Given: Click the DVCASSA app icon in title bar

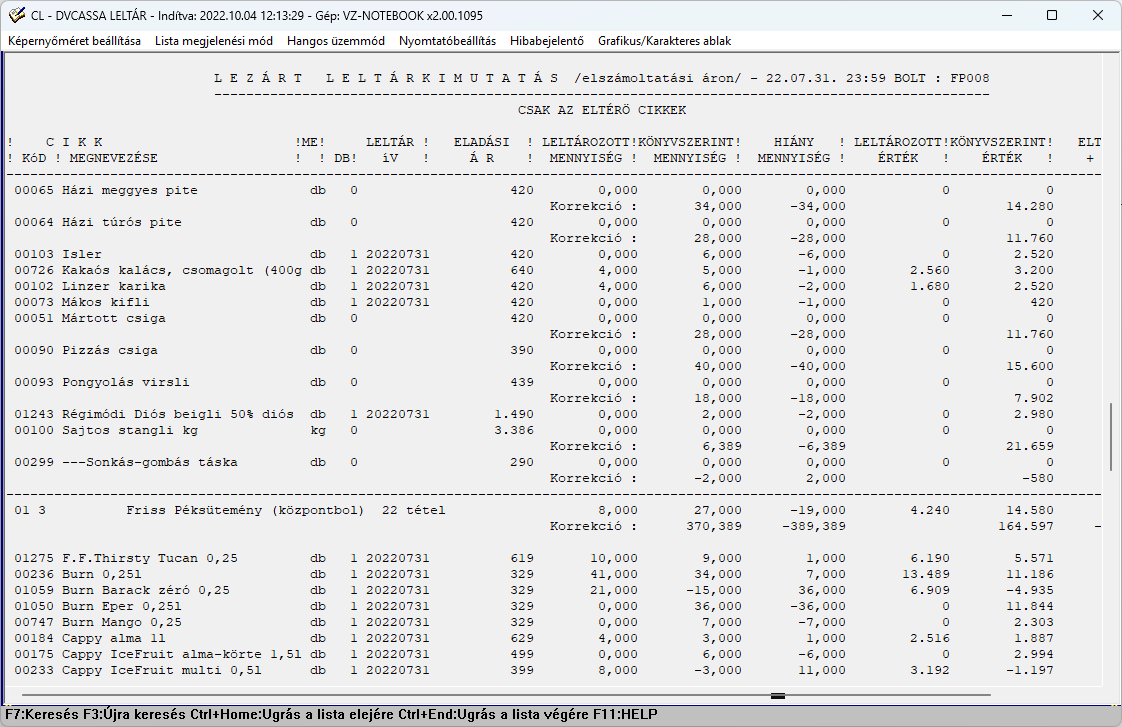Looking at the screenshot, I should tap(16, 15).
